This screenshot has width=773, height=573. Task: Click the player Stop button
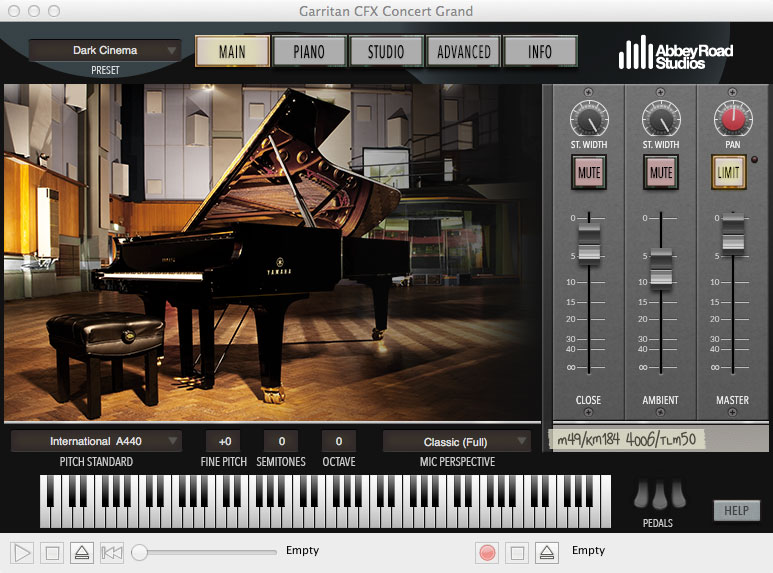53,552
